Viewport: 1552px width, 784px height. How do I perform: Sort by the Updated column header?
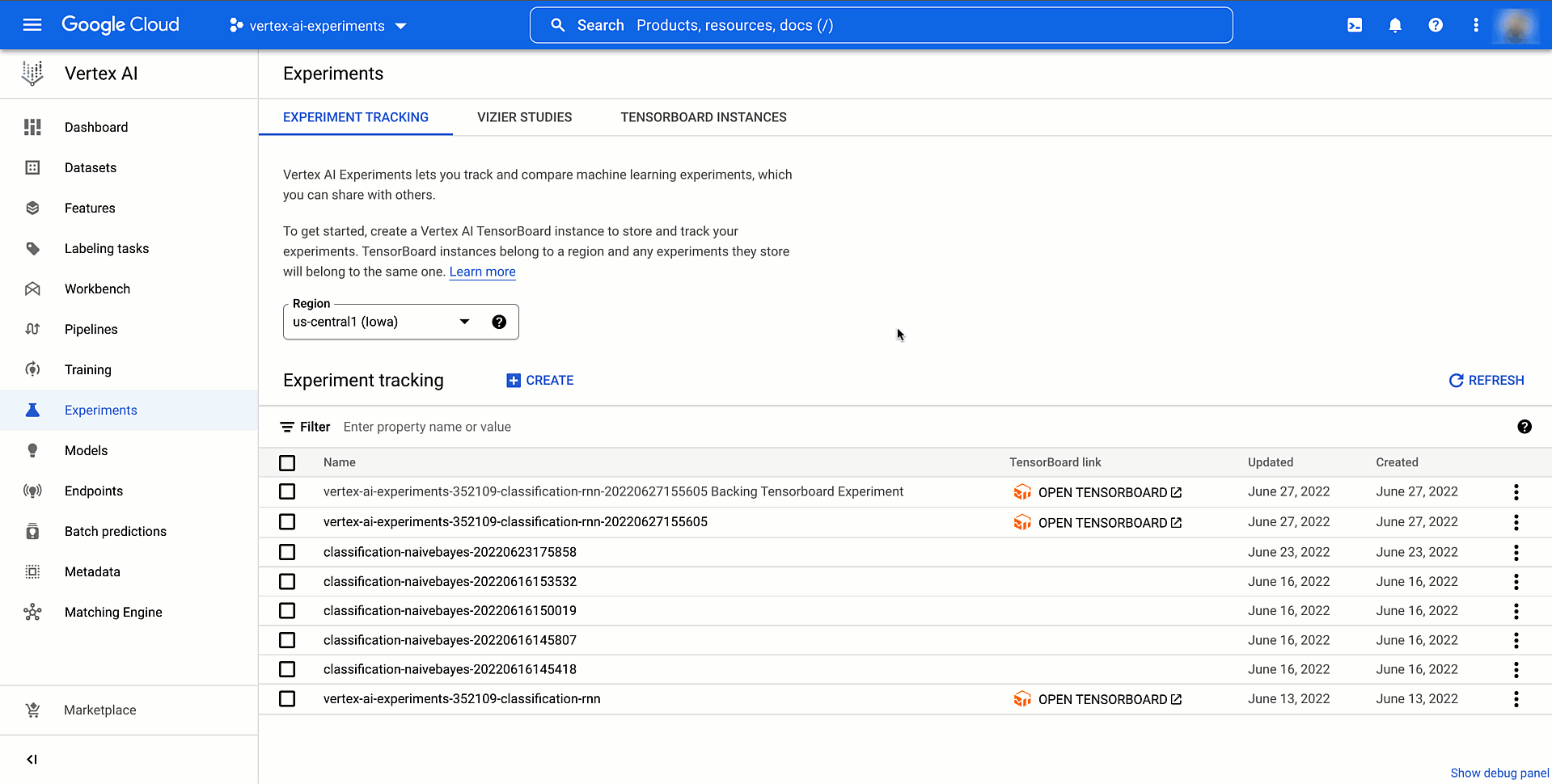1271,462
